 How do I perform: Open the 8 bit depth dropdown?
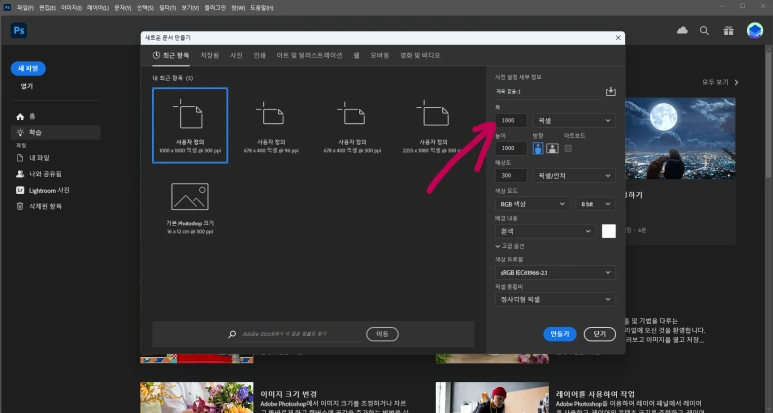coord(595,204)
